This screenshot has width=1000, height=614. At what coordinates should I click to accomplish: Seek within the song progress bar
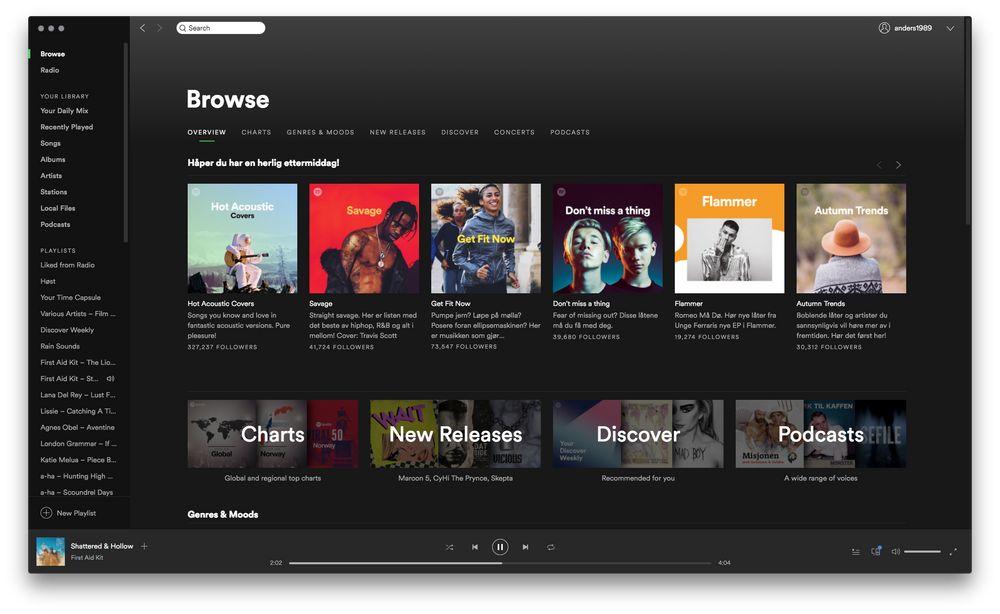tap(500, 563)
